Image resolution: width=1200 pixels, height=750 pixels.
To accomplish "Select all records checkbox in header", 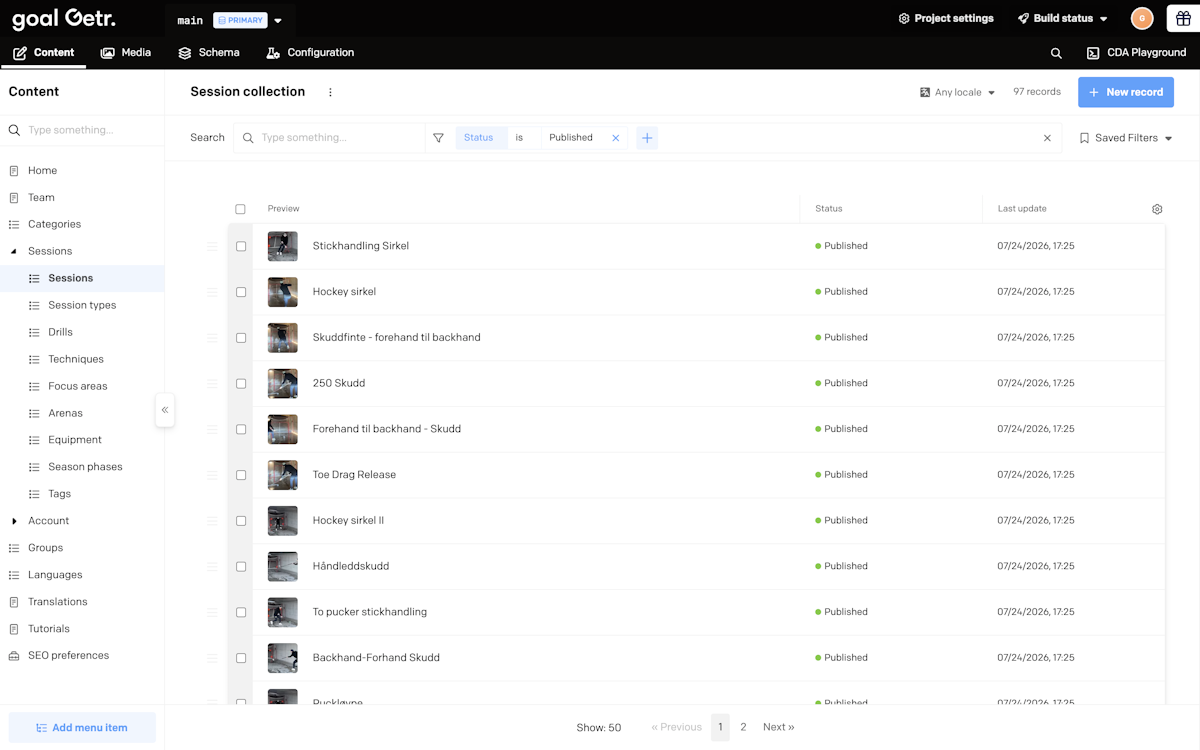I will [x=240, y=209].
